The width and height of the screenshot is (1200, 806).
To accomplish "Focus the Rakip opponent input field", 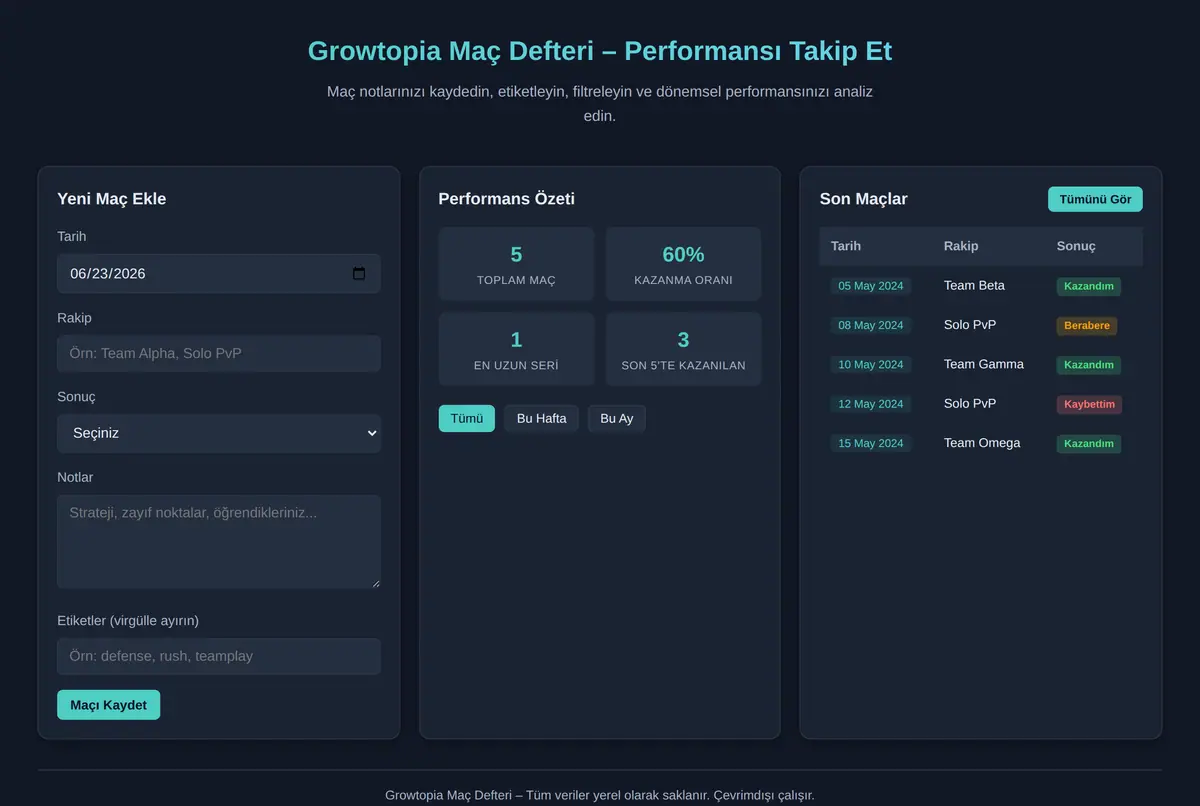I will pyautogui.click(x=219, y=353).
